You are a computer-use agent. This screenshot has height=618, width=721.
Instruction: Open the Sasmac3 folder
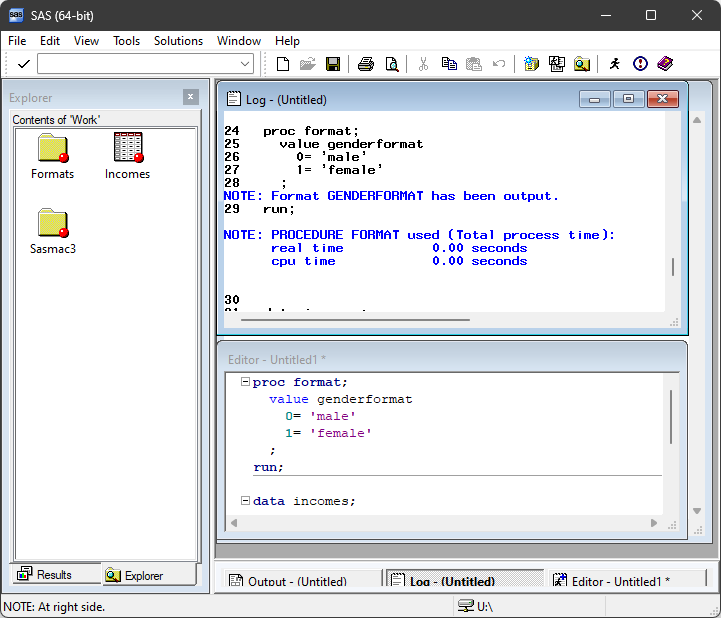52,224
